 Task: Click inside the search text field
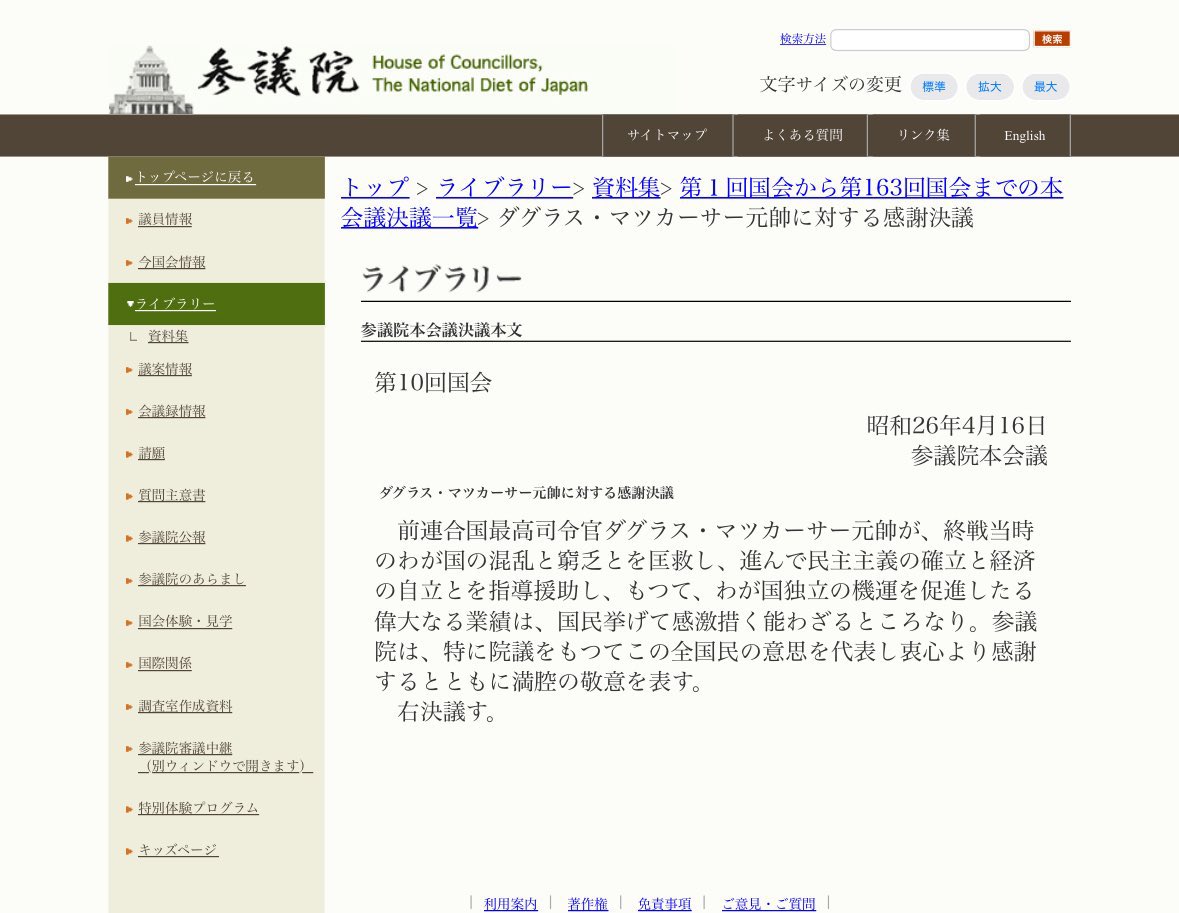[929, 39]
